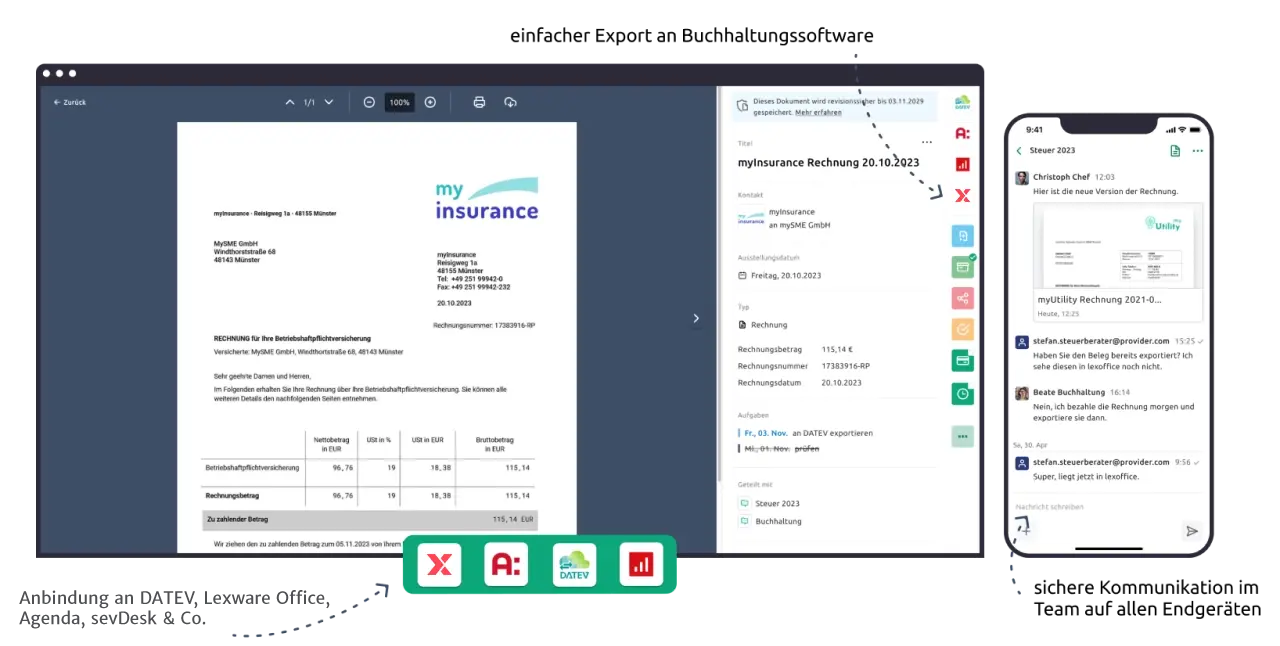
Task: Share the document via pink share icon
Action: tap(962, 298)
